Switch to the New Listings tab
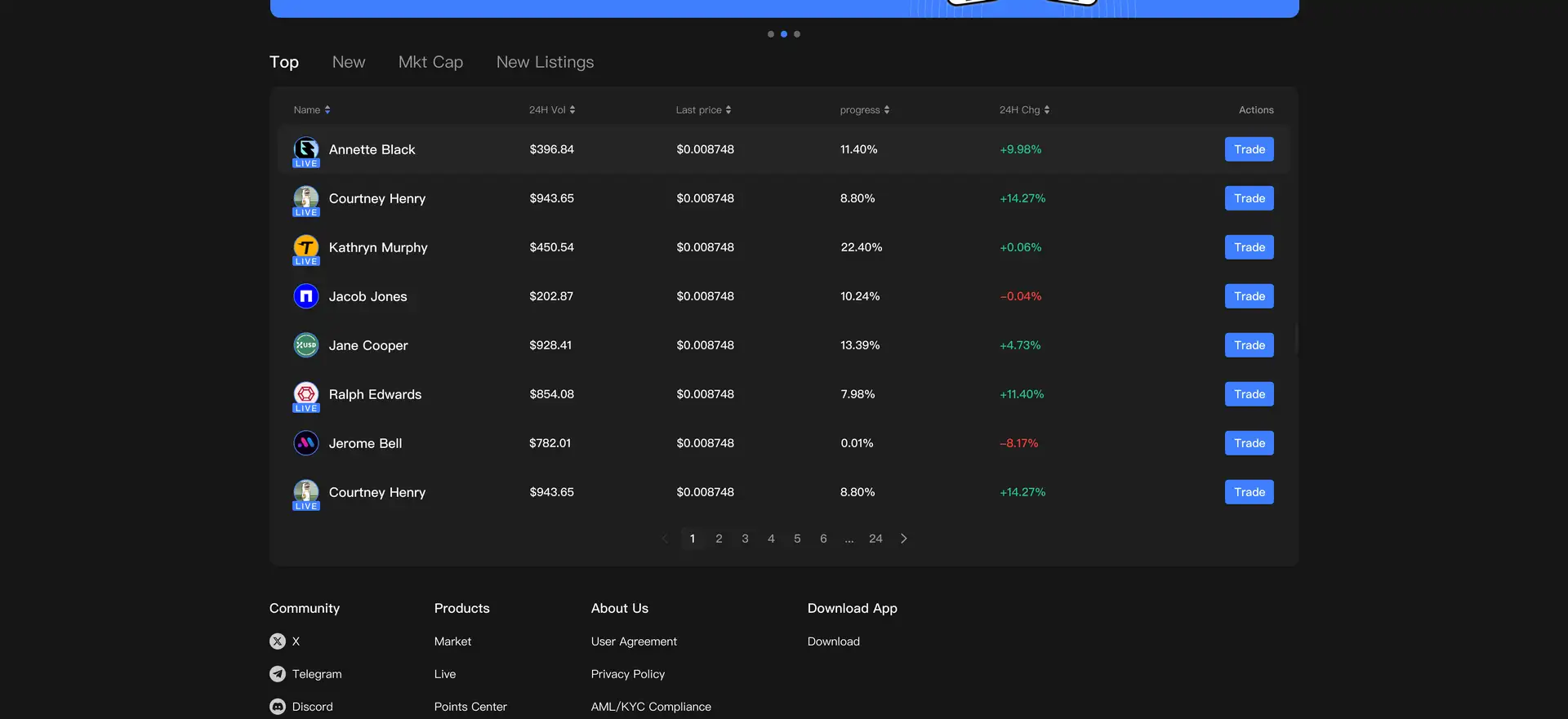 (545, 62)
